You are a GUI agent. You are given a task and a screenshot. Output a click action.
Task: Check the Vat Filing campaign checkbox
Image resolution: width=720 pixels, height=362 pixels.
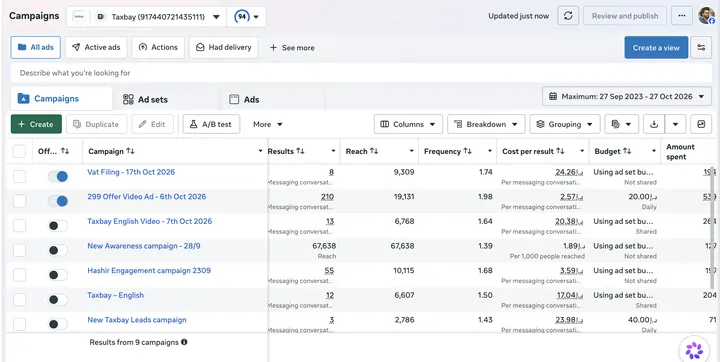click(19, 176)
